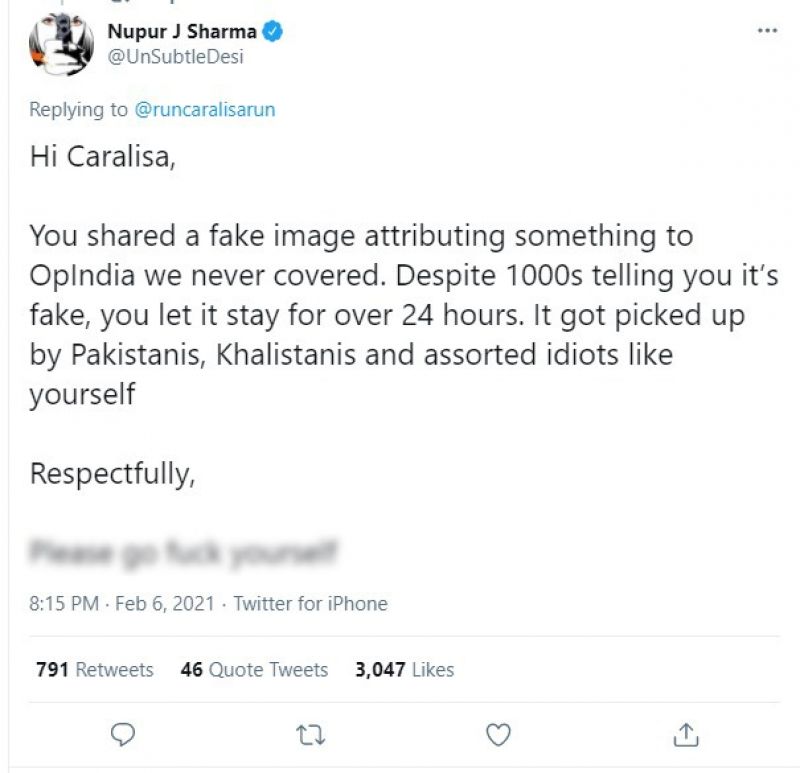Like the tweet with the heart icon

(497, 735)
